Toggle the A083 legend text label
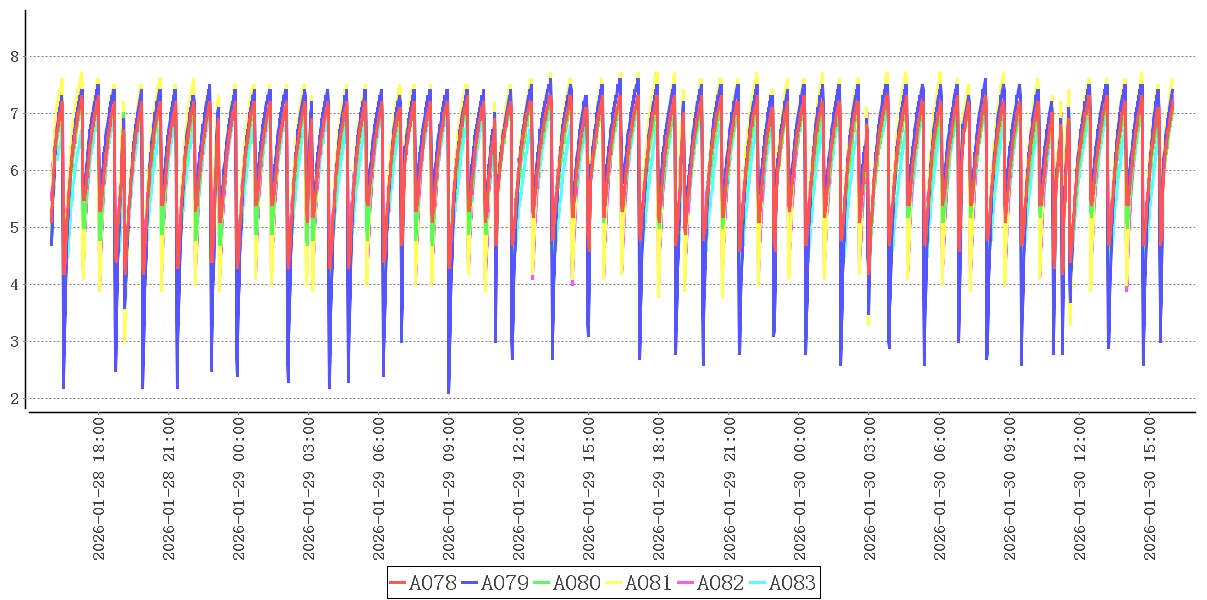1207x600 pixels. pyautogui.click(x=792, y=584)
